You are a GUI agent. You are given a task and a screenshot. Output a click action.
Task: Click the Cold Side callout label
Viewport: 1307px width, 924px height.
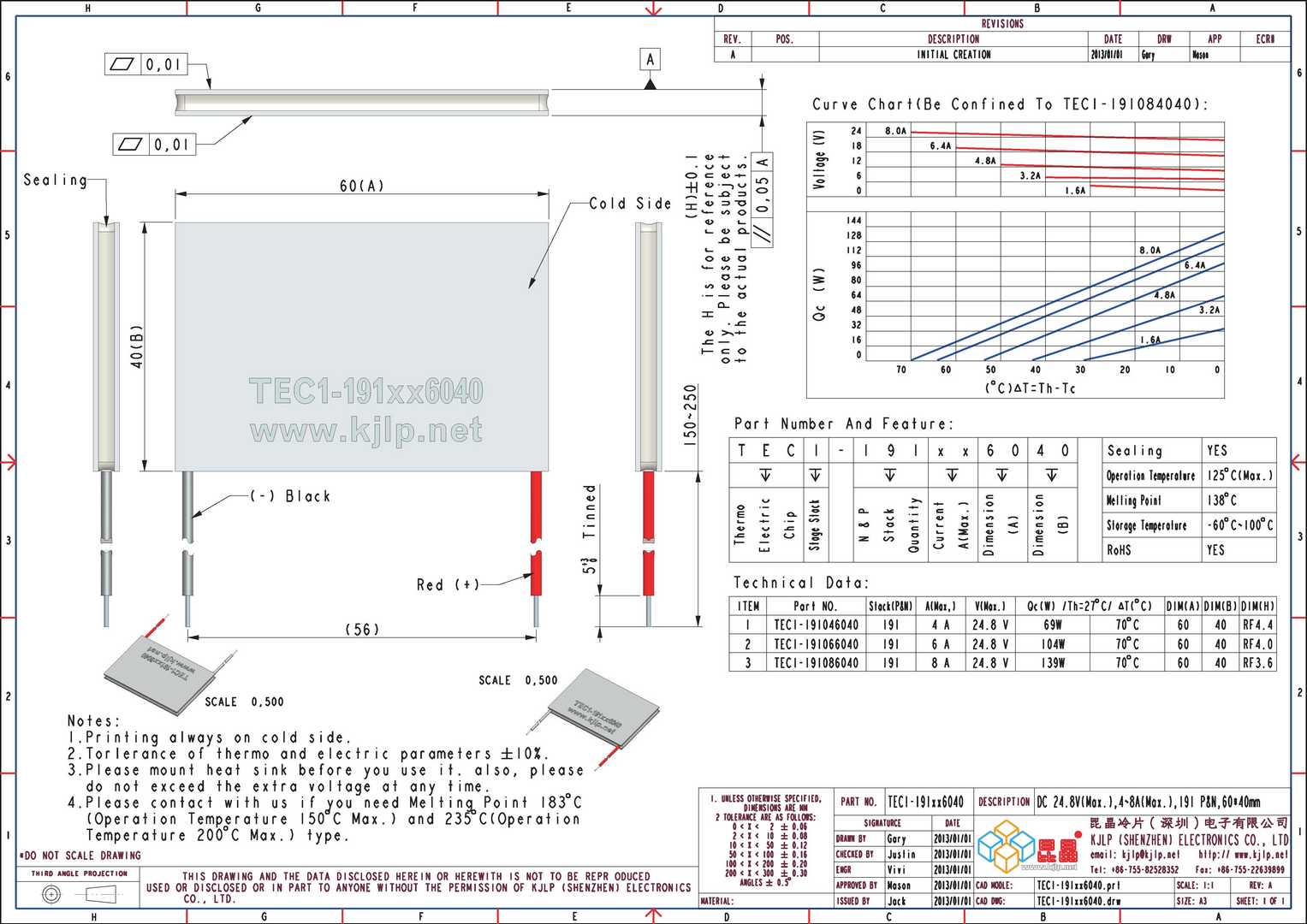coord(630,204)
